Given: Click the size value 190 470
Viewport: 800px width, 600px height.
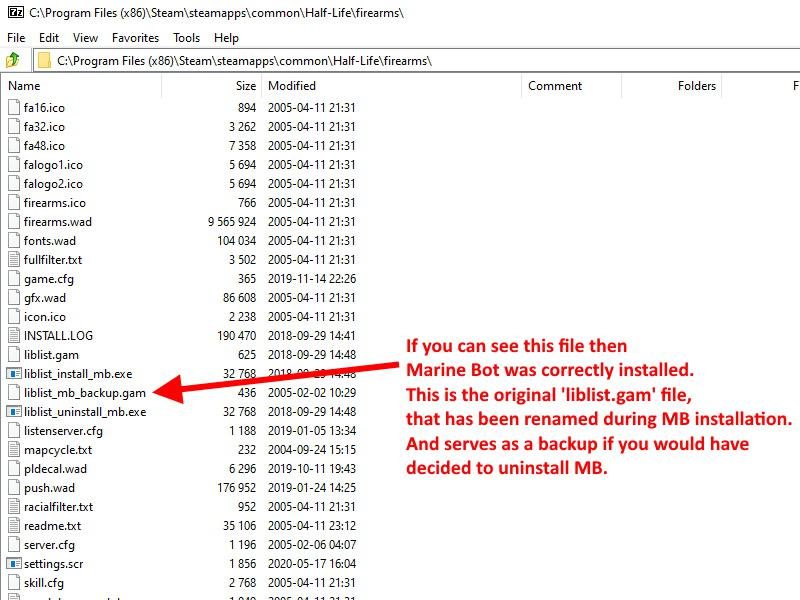Looking at the screenshot, I should click(237, 336).
